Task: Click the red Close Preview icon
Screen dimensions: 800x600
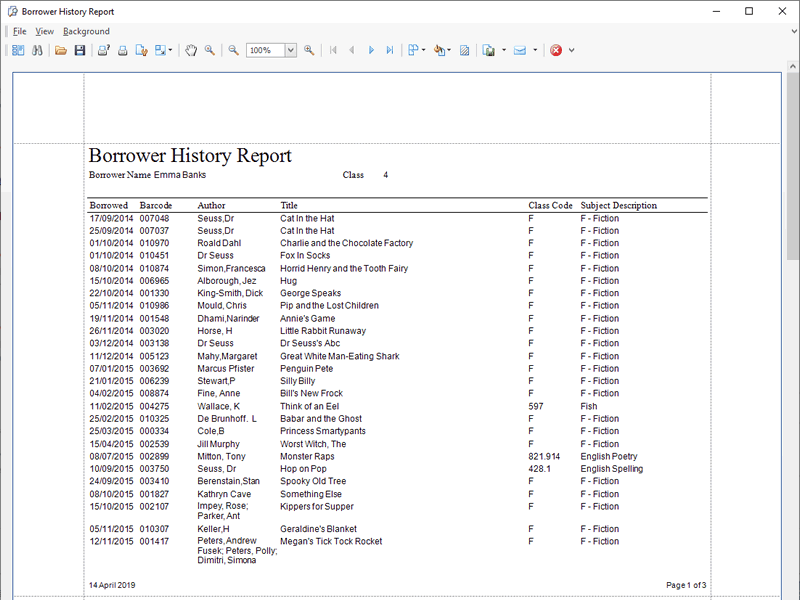Action: tap(555, 50)
